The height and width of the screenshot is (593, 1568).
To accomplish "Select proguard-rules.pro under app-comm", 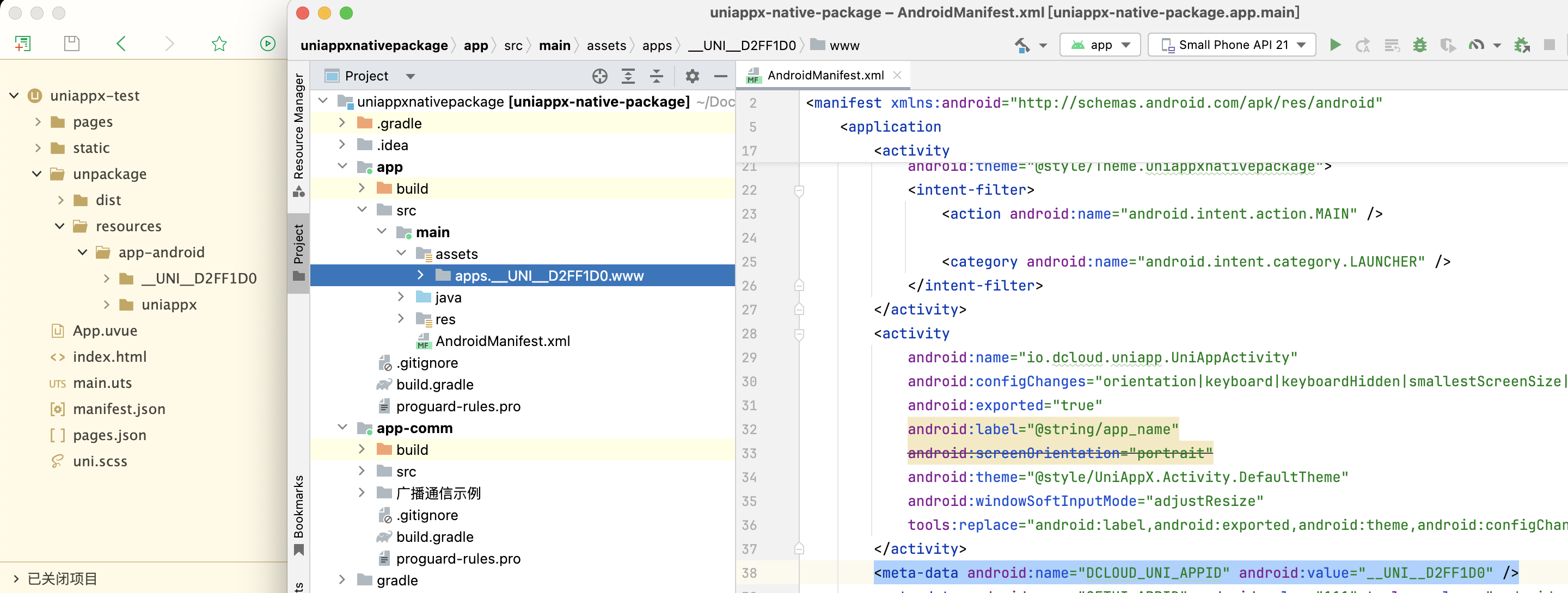I will click(458, 558).
